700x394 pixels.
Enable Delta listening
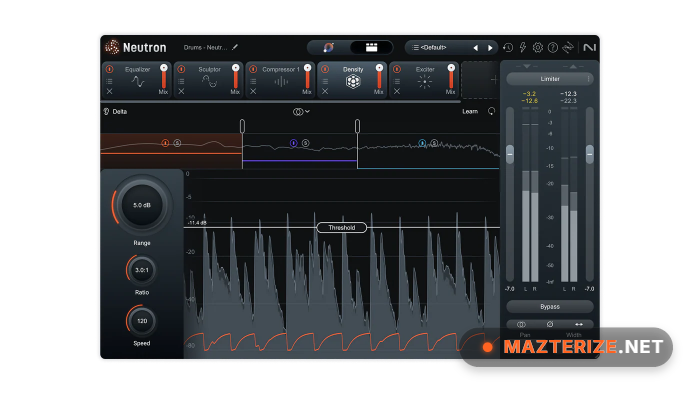coord(116,112)
